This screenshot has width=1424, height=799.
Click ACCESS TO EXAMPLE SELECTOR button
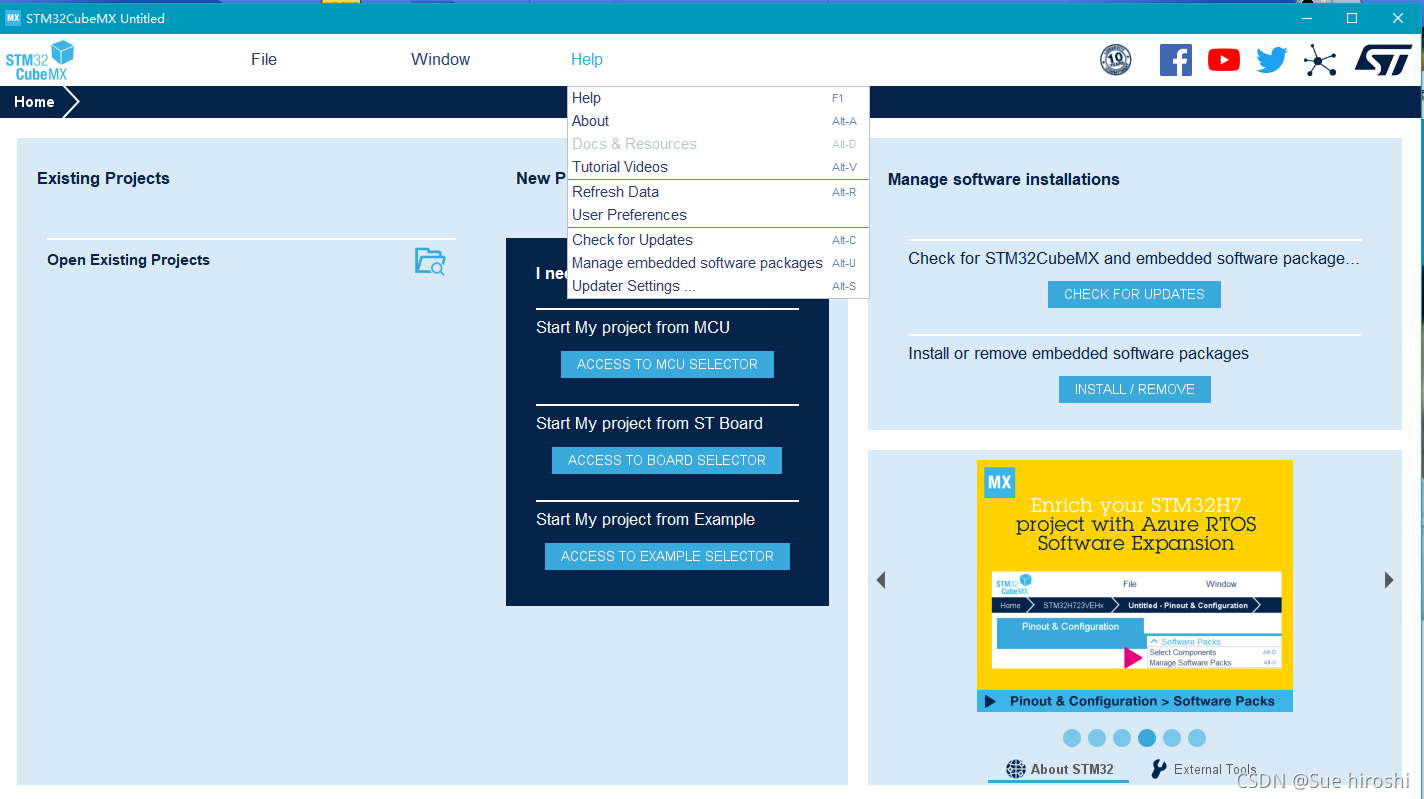pyautogui.click(x=667, y=556)
